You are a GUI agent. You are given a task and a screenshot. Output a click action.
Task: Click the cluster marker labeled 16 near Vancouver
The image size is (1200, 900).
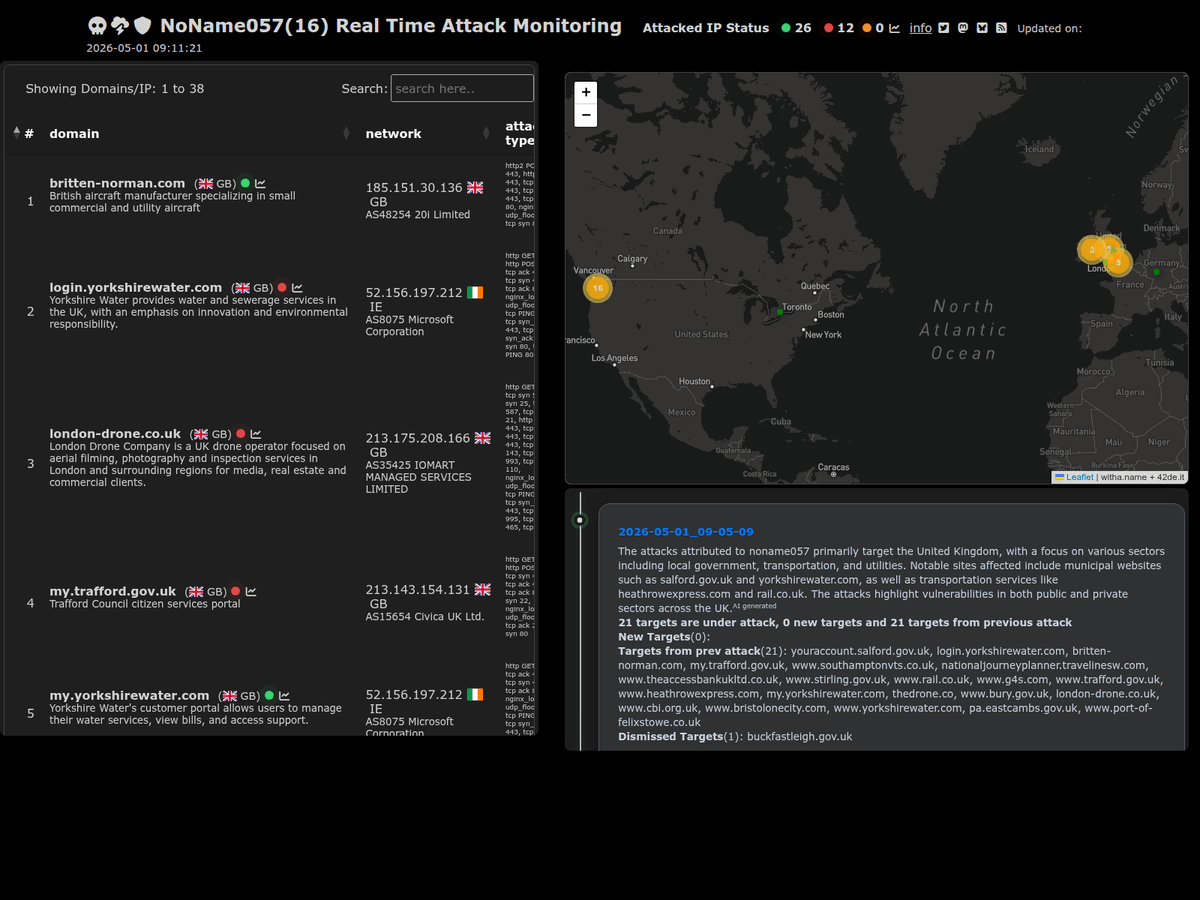(598, 288)
